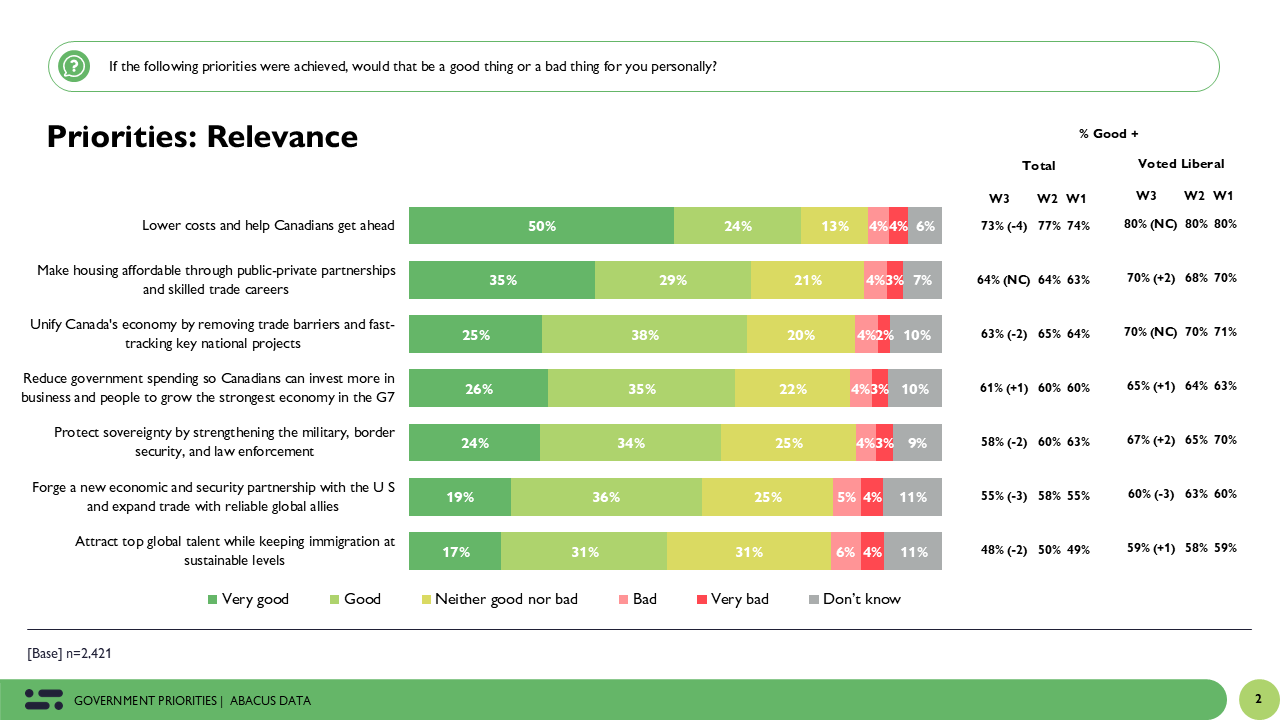Screen dimensions: 1280x720
Task: Click the Very good legend swatch
Action: 212,600
